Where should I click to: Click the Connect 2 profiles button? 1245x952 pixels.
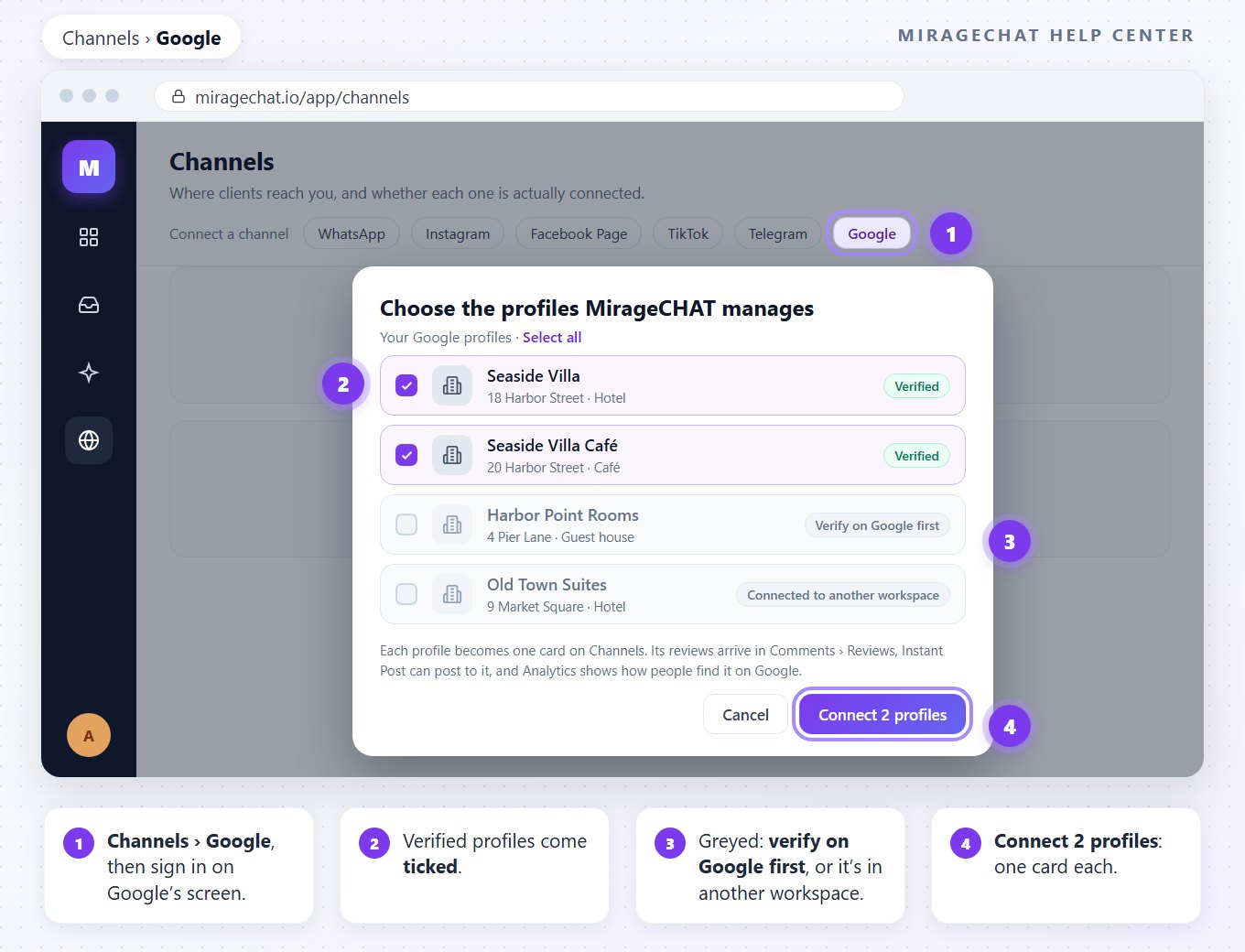click(882, 715)
